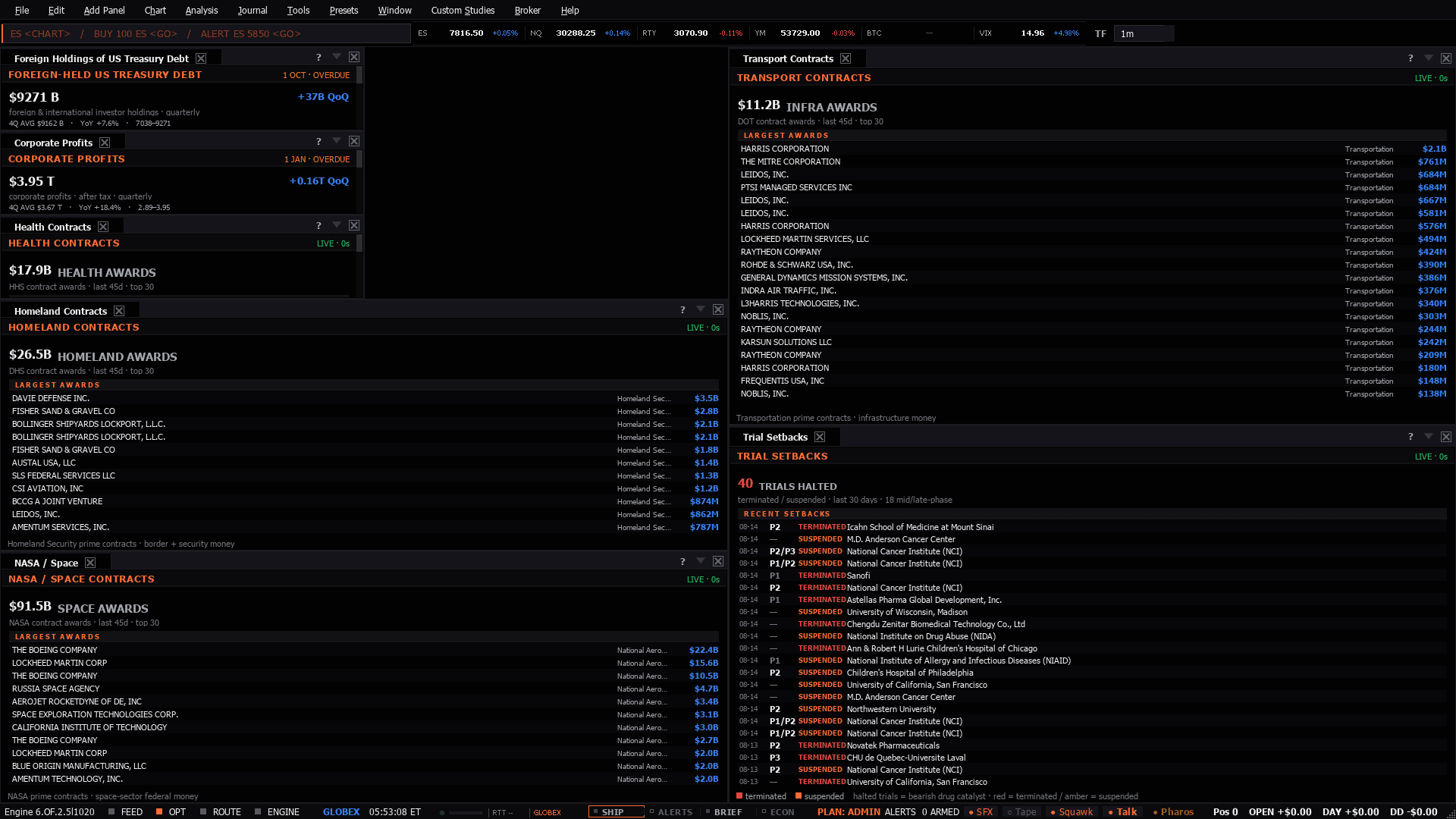Close the Transport Contracts panel window

(x=1446, y=58)
